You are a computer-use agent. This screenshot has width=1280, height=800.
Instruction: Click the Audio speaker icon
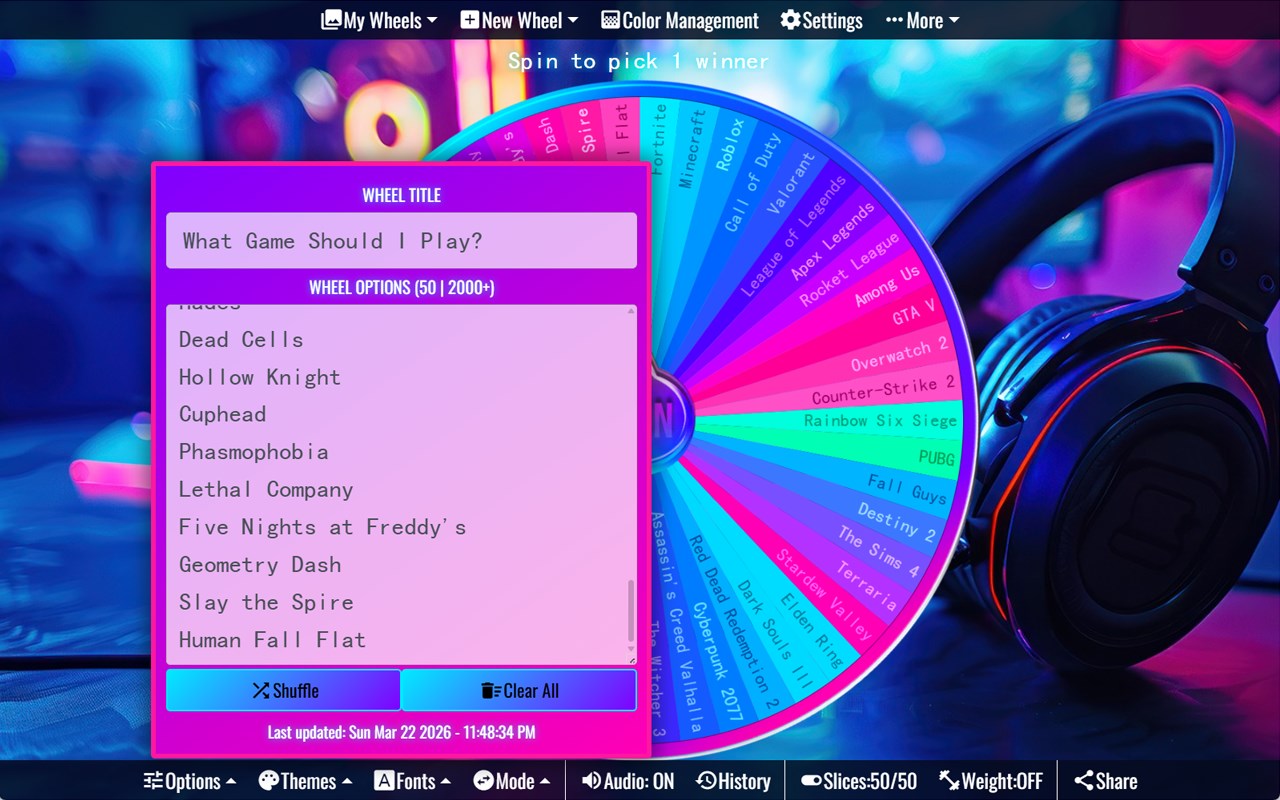pyautogui.click(x=591, y=781)
